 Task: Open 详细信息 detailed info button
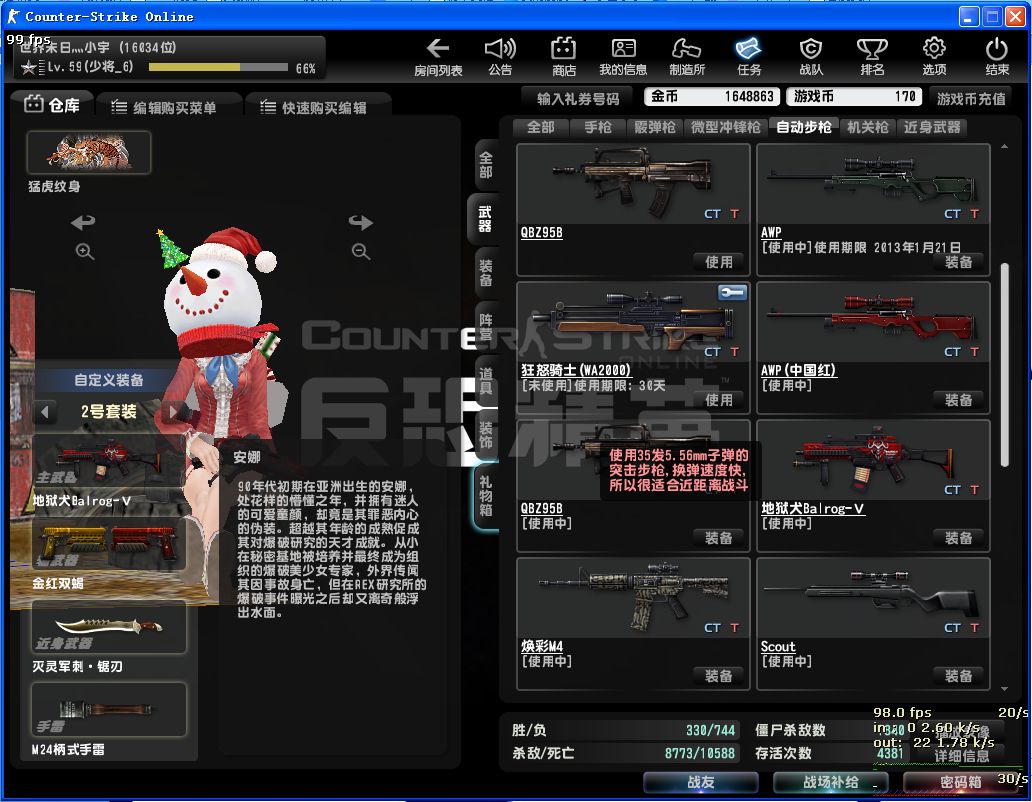point(962,755)
